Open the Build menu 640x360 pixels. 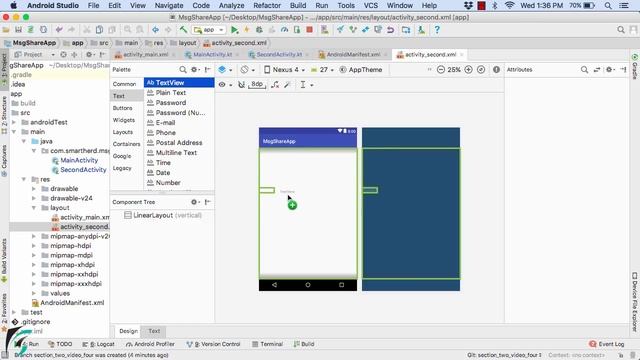pos(298,5)
